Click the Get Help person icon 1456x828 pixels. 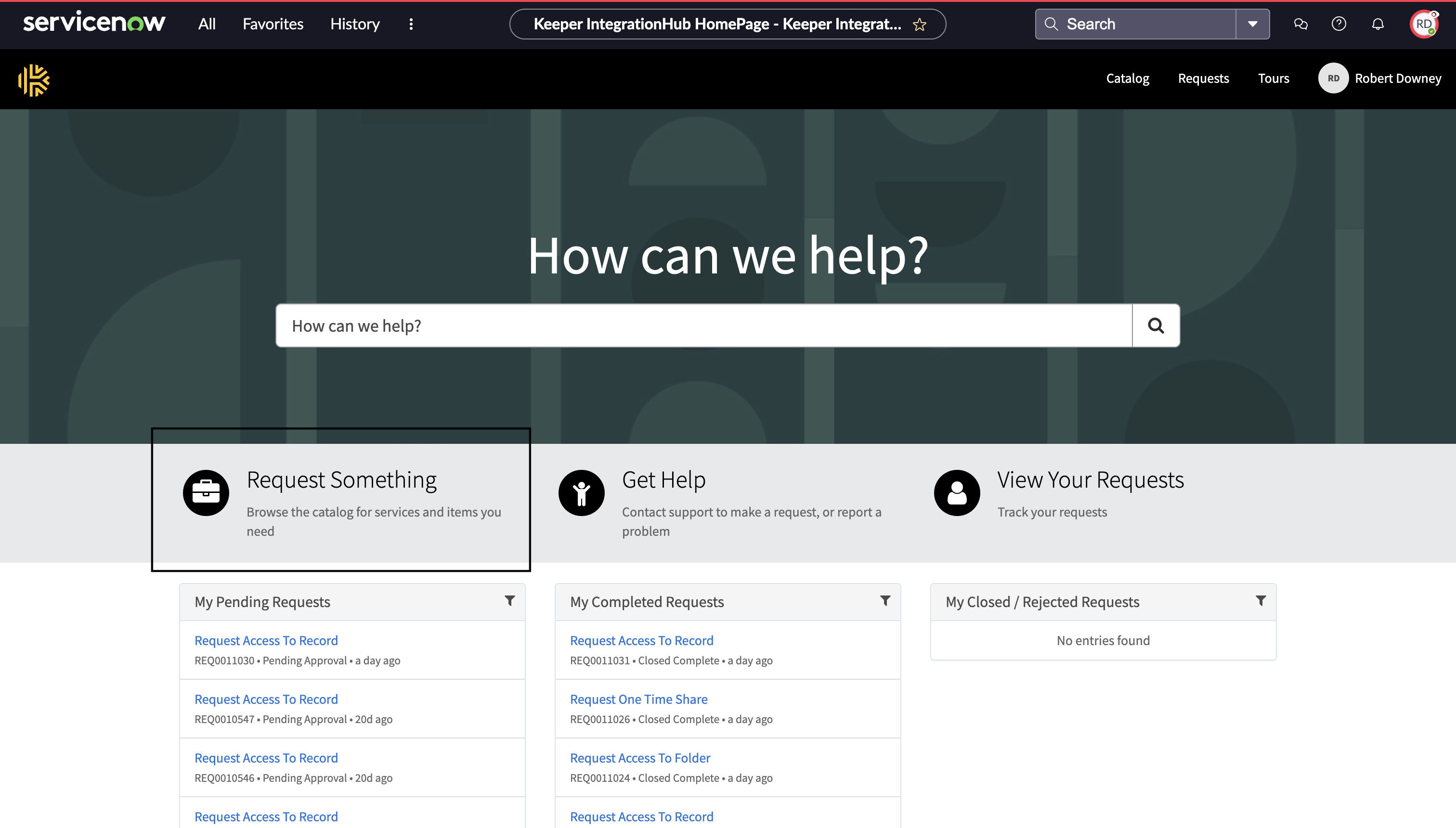[x=581, y=492]
